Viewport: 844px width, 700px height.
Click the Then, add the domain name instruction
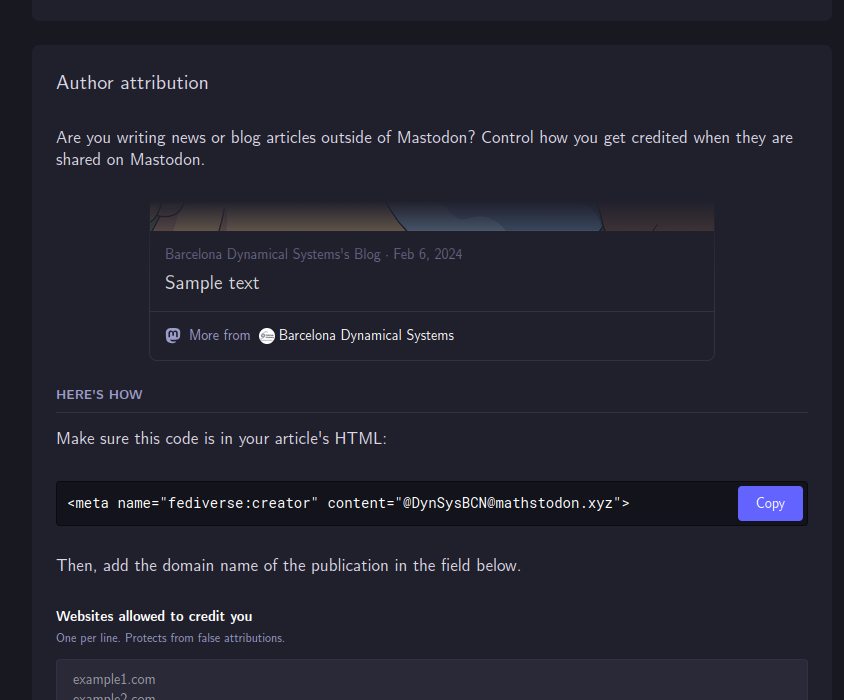(x=289, y=565)
